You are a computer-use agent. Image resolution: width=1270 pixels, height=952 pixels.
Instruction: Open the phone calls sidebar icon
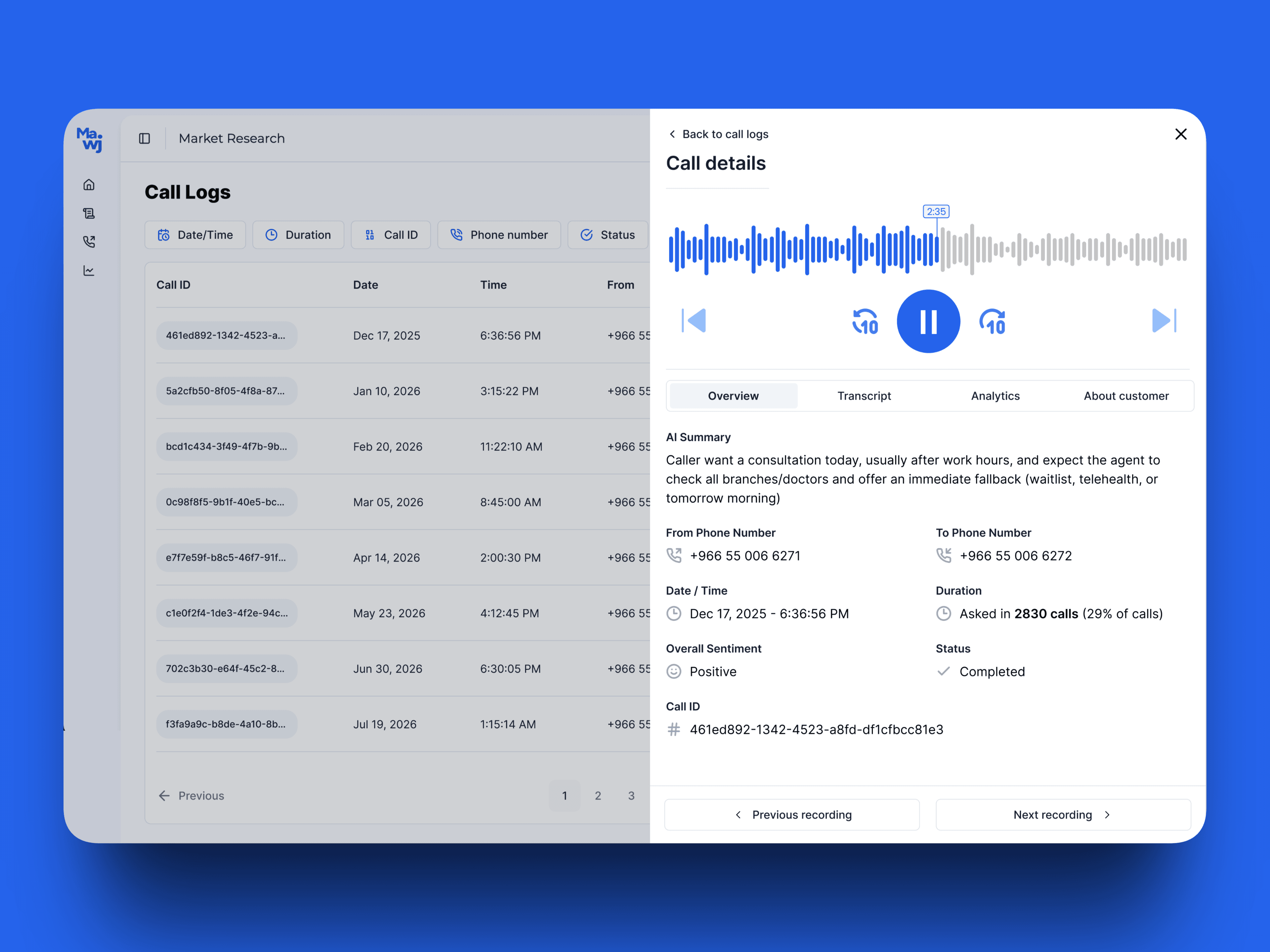click(x=89, y=242)
